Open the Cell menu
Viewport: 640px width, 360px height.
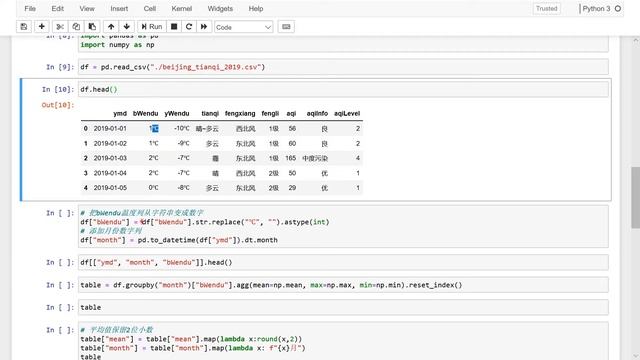tap(150, 9)
